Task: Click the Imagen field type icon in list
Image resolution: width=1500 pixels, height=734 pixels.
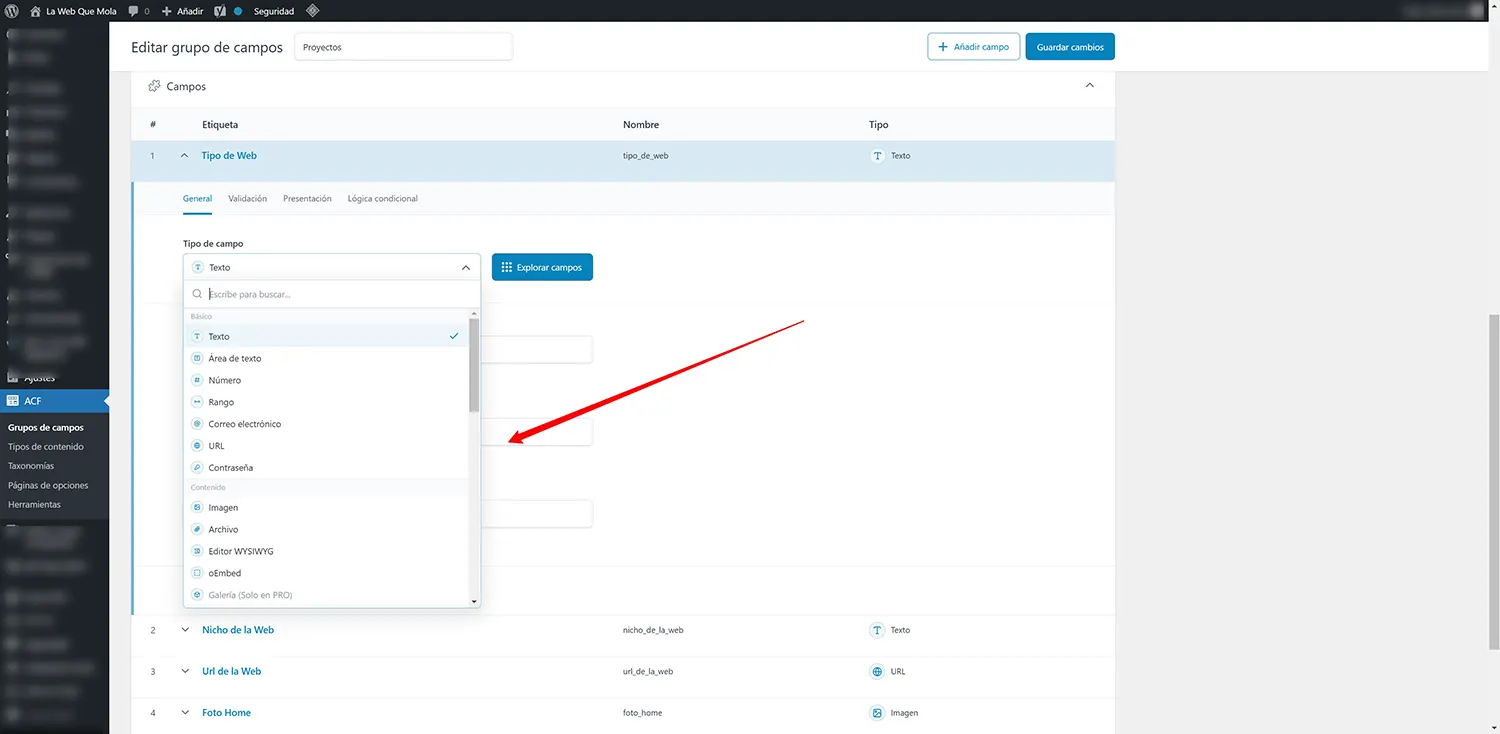Action: point(197,508)
